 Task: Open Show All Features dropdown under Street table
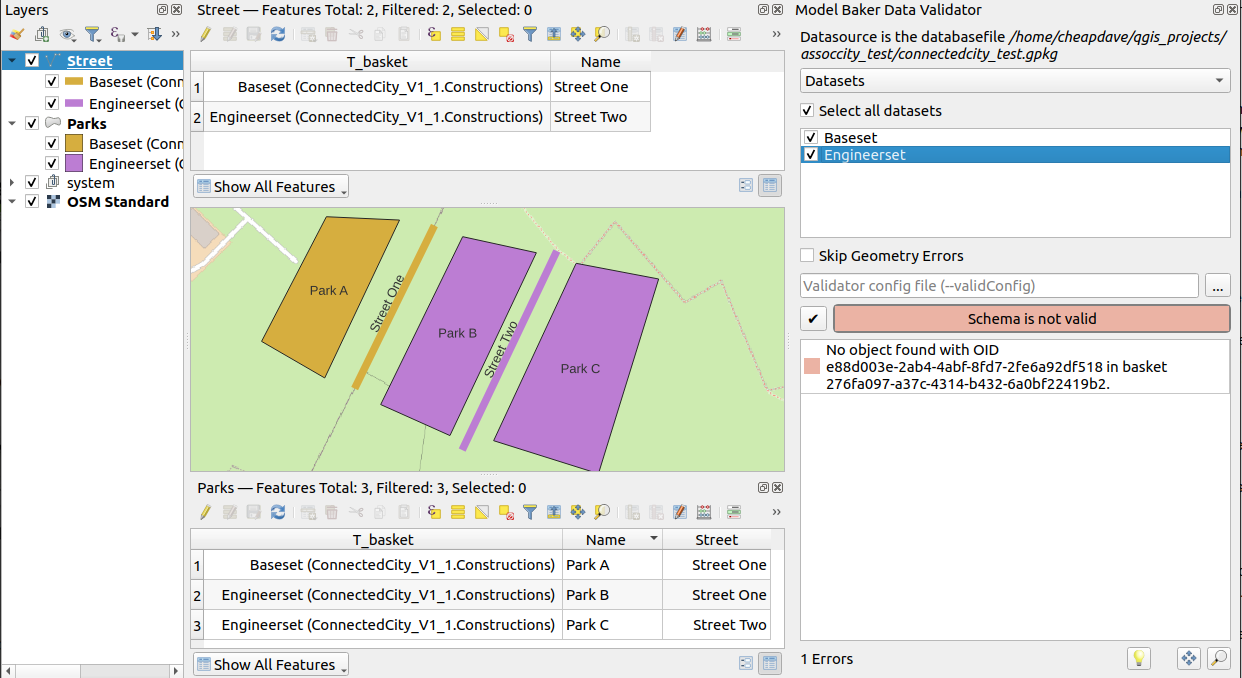pyautogui.click(x=271, y=187)
